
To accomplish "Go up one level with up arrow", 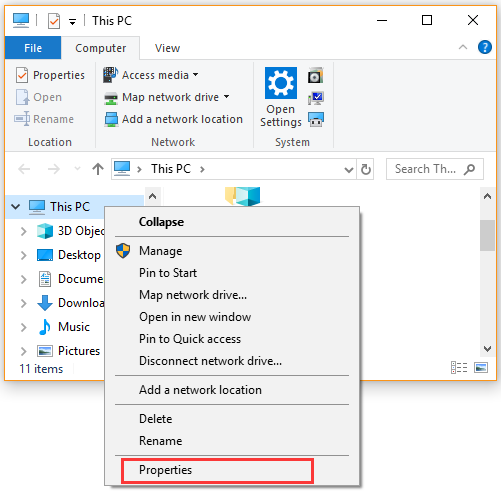I will point(98,169).
